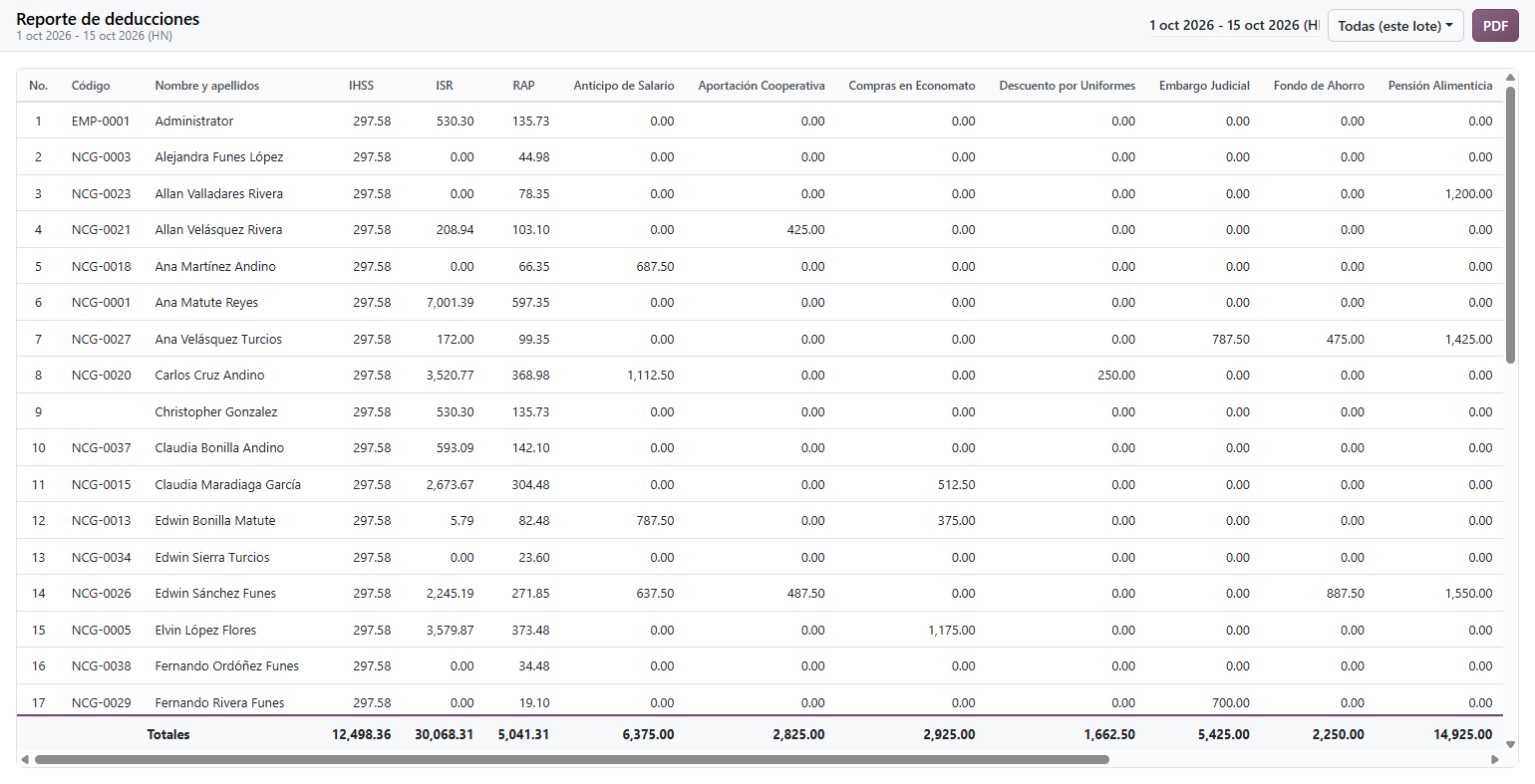Viewport: 1535px width, 784px height.
Task: Click the vertical scrollbar down arrow
Action: click(1510, 744)
